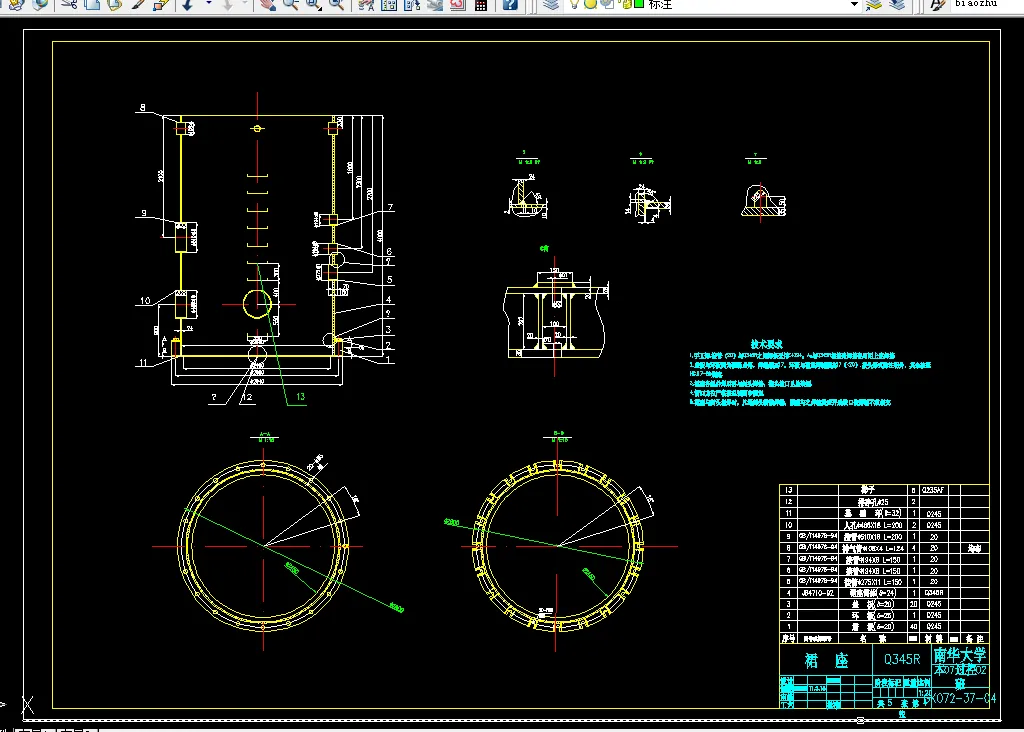Click the Paste clipboard icon
This screenshot has height=732, width=1024.
click(x=115, y=5)
